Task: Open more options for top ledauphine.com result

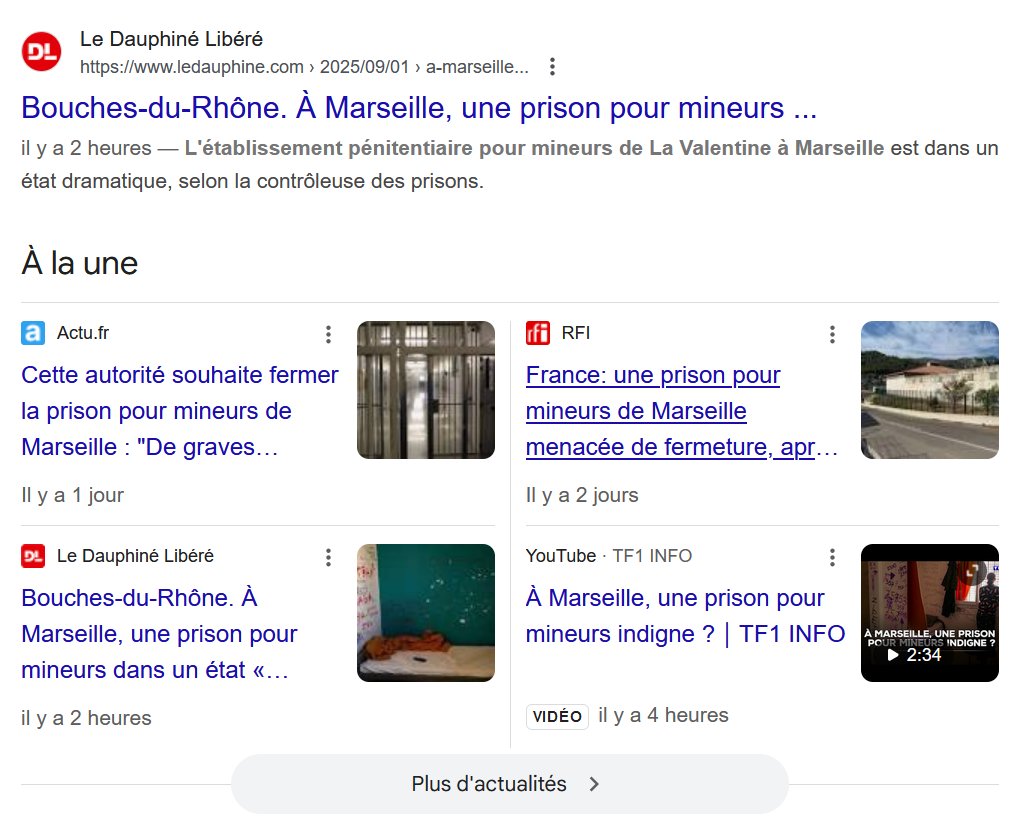Action: tap(553, 67)
